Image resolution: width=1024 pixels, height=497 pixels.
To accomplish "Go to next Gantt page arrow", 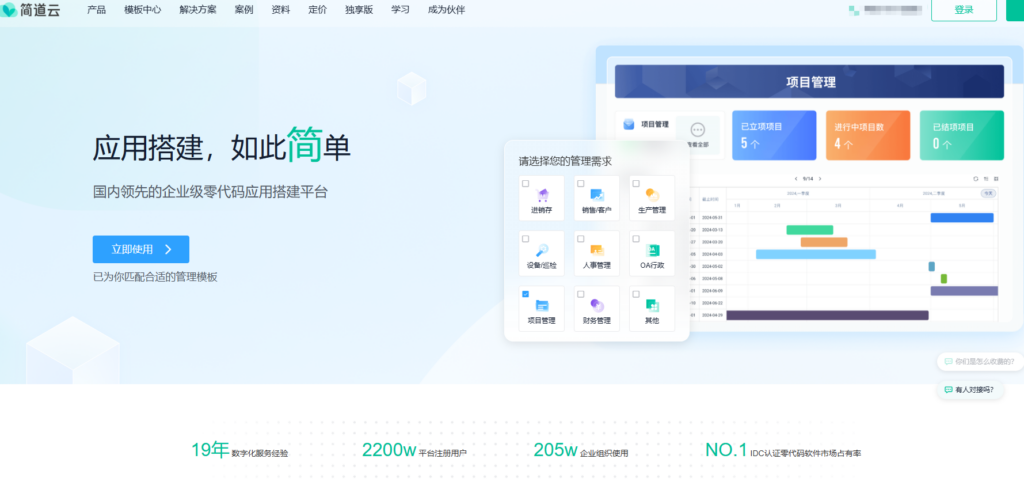I will [820, 178].
